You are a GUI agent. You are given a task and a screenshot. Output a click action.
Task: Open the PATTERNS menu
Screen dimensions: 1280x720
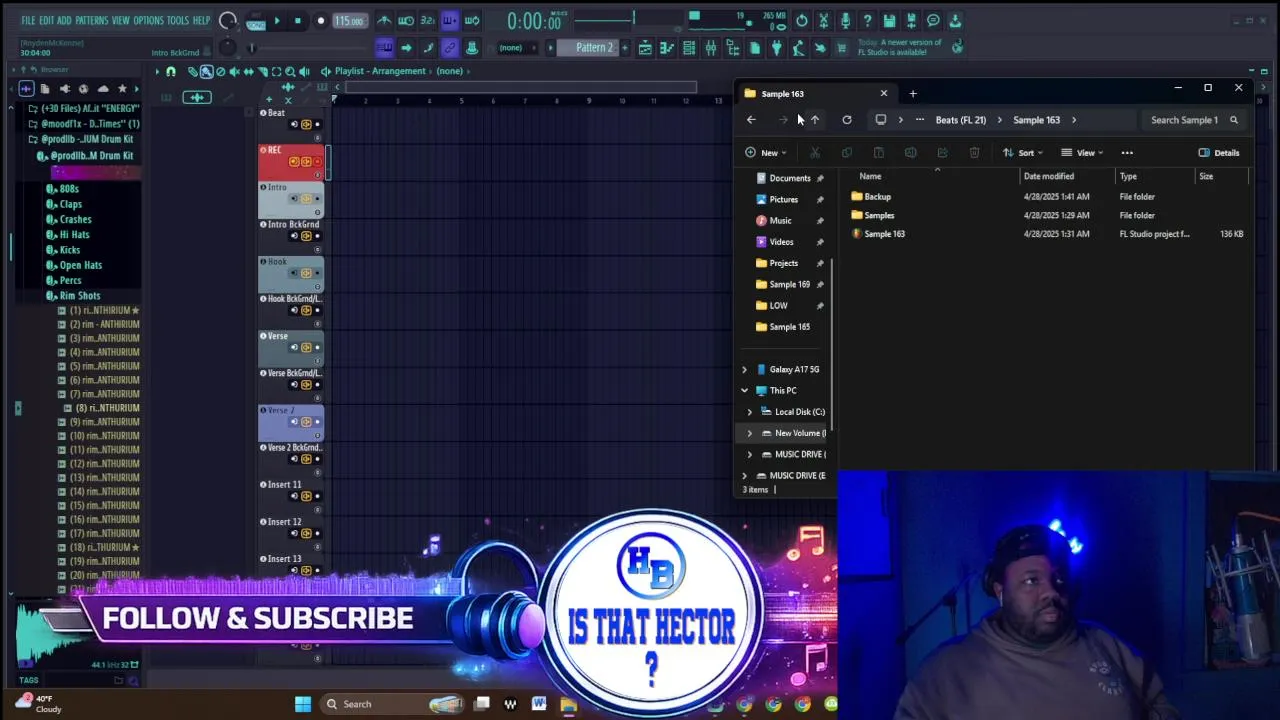[x=91, y=20]
